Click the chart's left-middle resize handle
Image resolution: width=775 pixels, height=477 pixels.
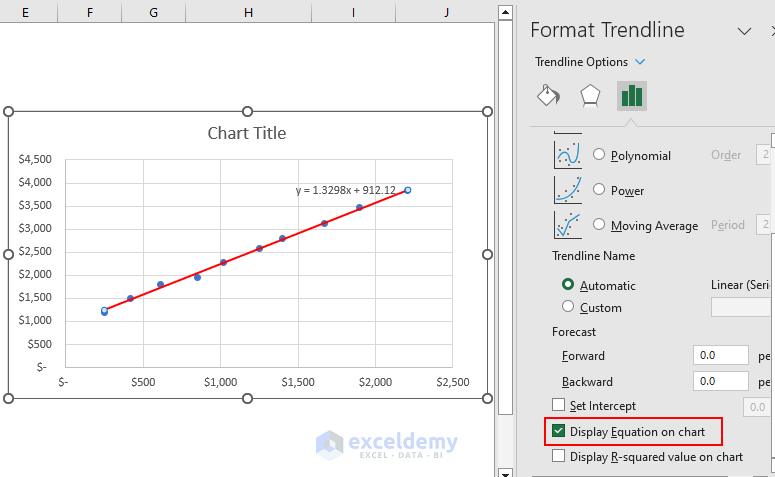tap(8, 255)
